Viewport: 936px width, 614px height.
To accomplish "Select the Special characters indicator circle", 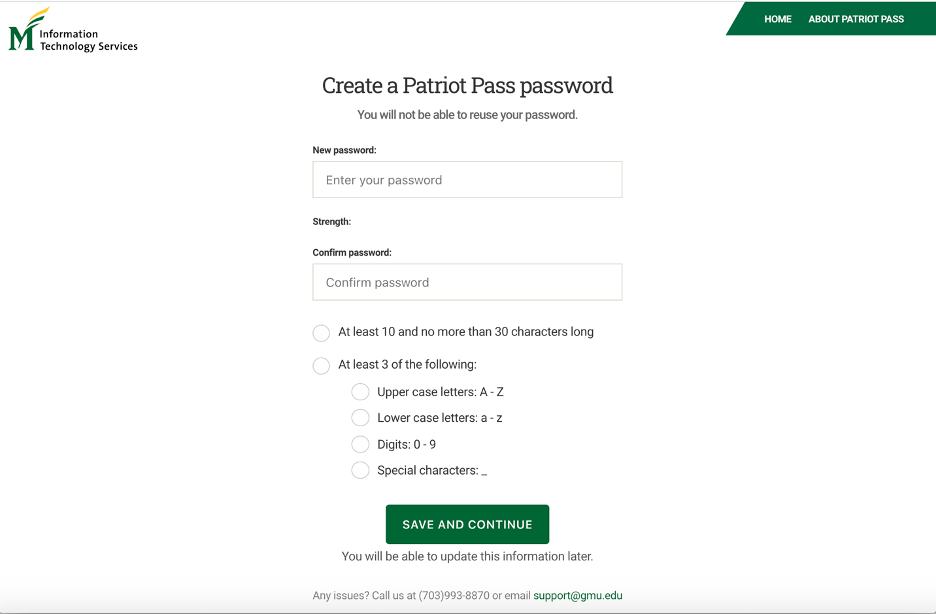I will tap(360, 470).
